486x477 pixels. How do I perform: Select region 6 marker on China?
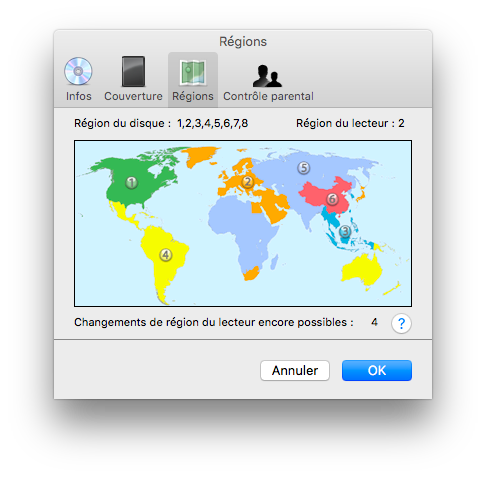(x=332, y=199)
